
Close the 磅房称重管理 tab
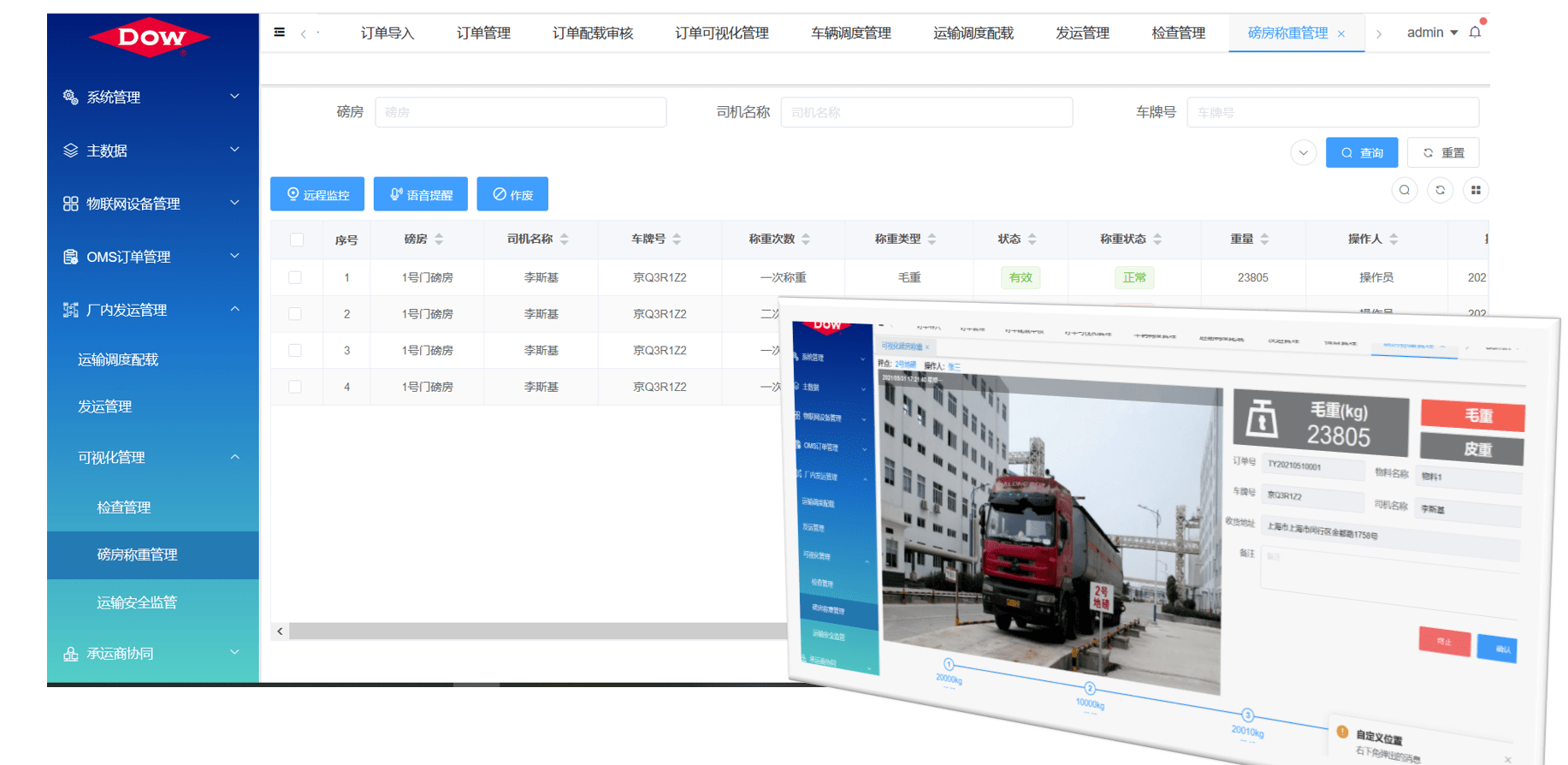(1341, 33)
